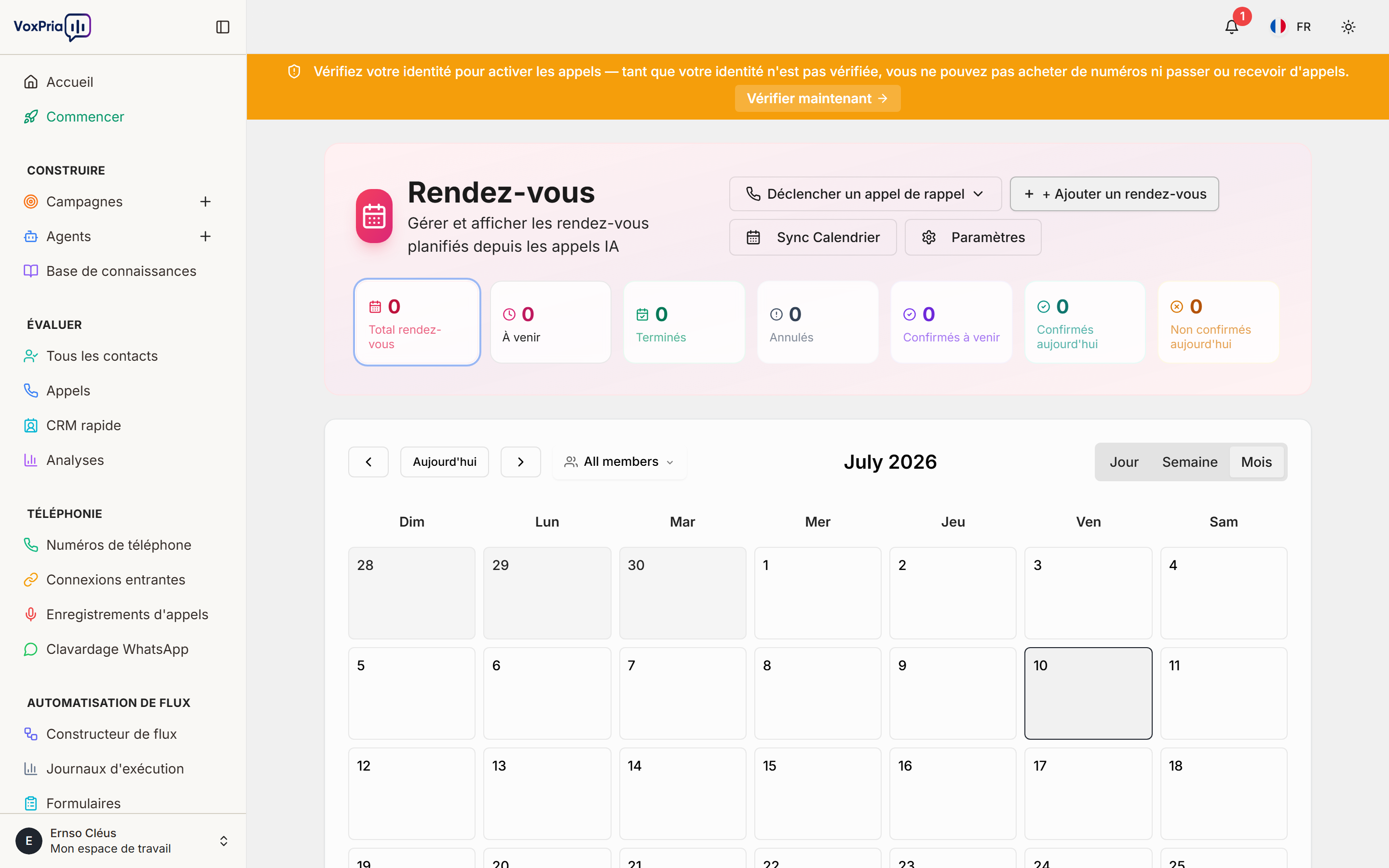Filter by Confirmés aujourd'hui card
This screenshot has height=868, width=1389.
1085,322
